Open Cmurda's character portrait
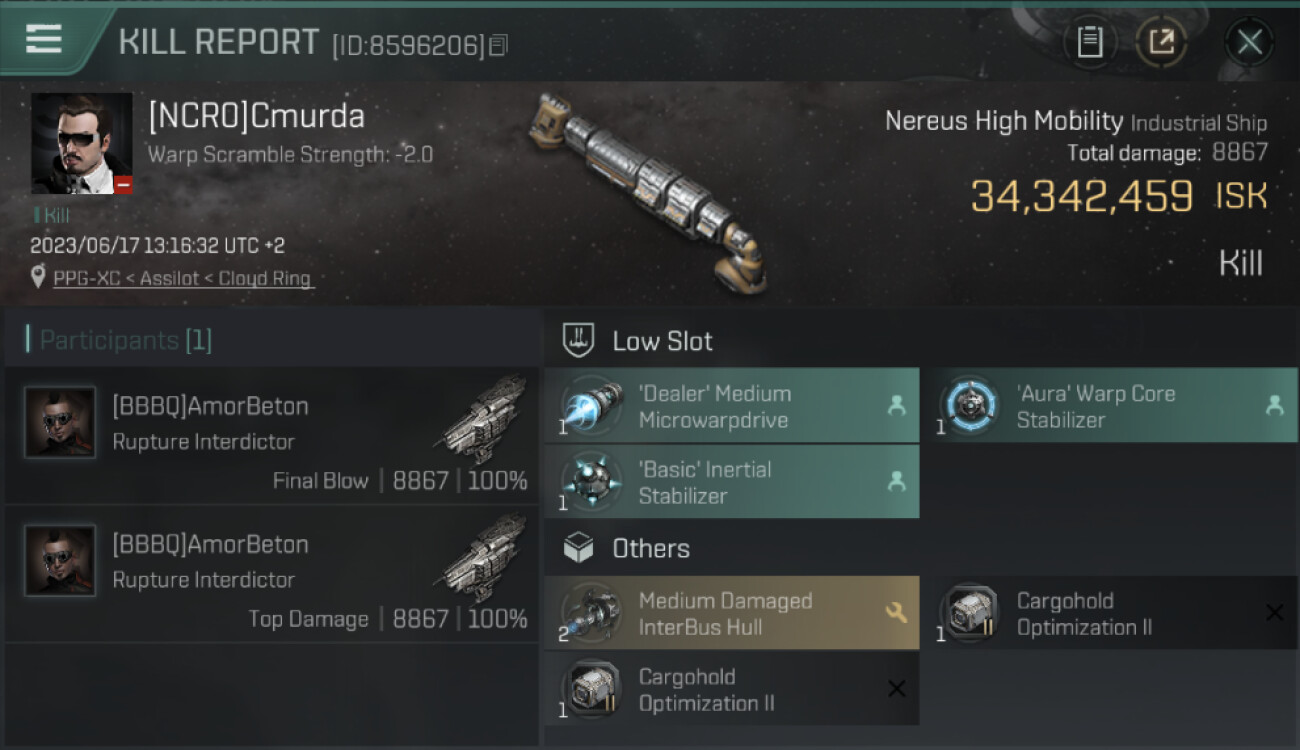Image resolution: width=1300 pixels, height=750 pixels. 82,143
